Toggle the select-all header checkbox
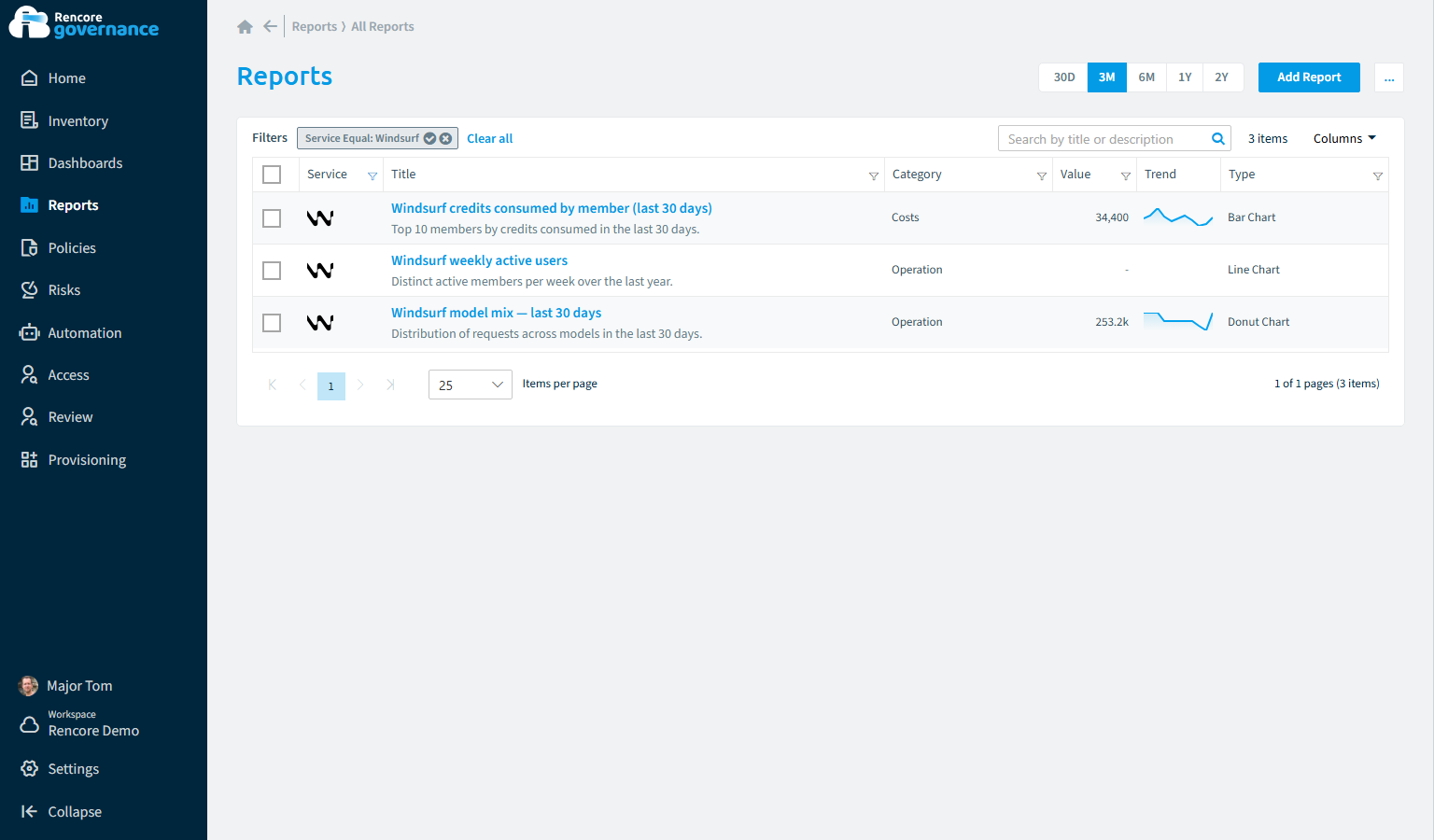Screen dimensions: 1434x840 pyautogui.click(x=272, y=175)
